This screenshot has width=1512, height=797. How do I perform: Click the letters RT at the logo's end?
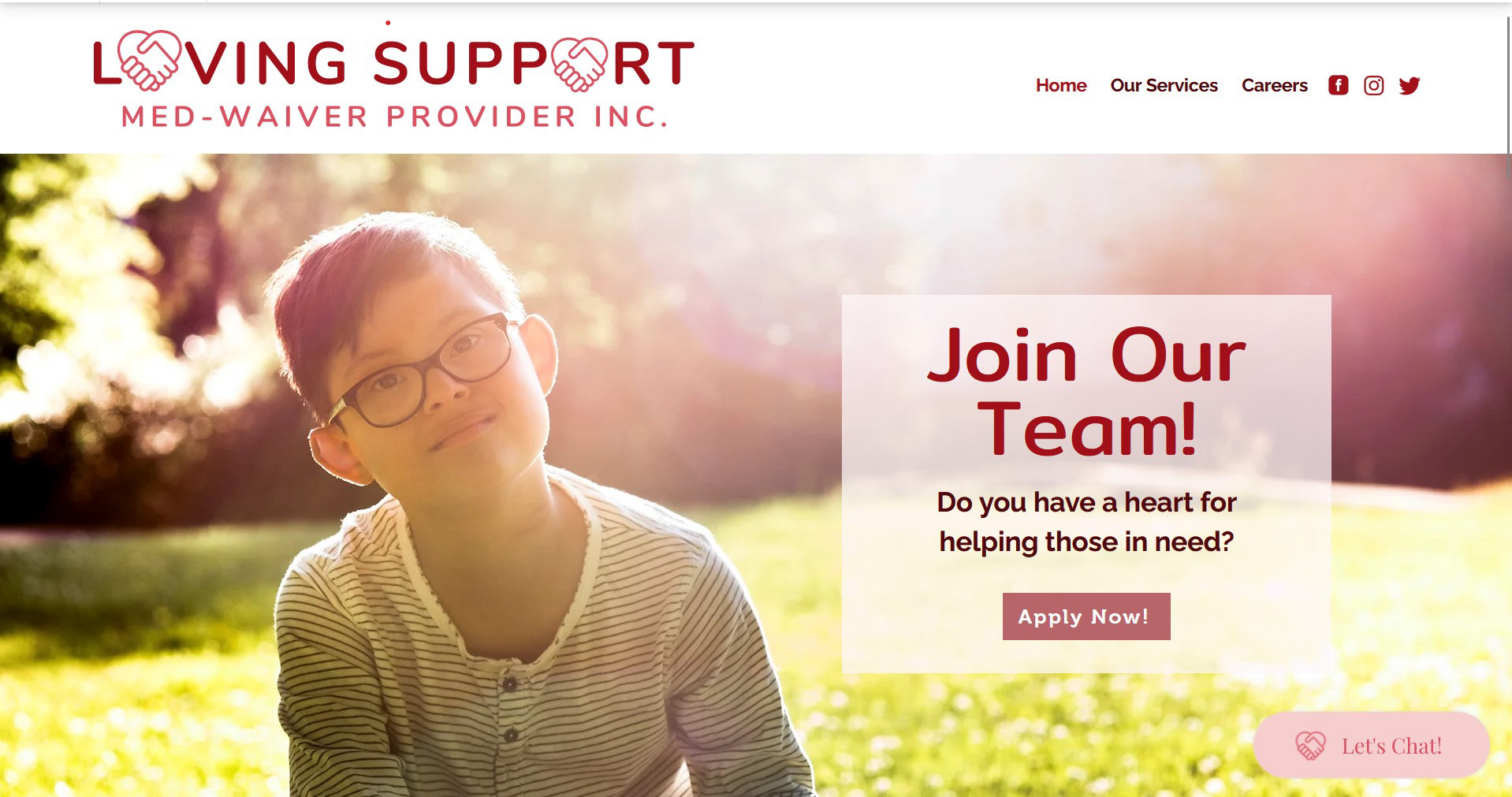pos(654,62)
